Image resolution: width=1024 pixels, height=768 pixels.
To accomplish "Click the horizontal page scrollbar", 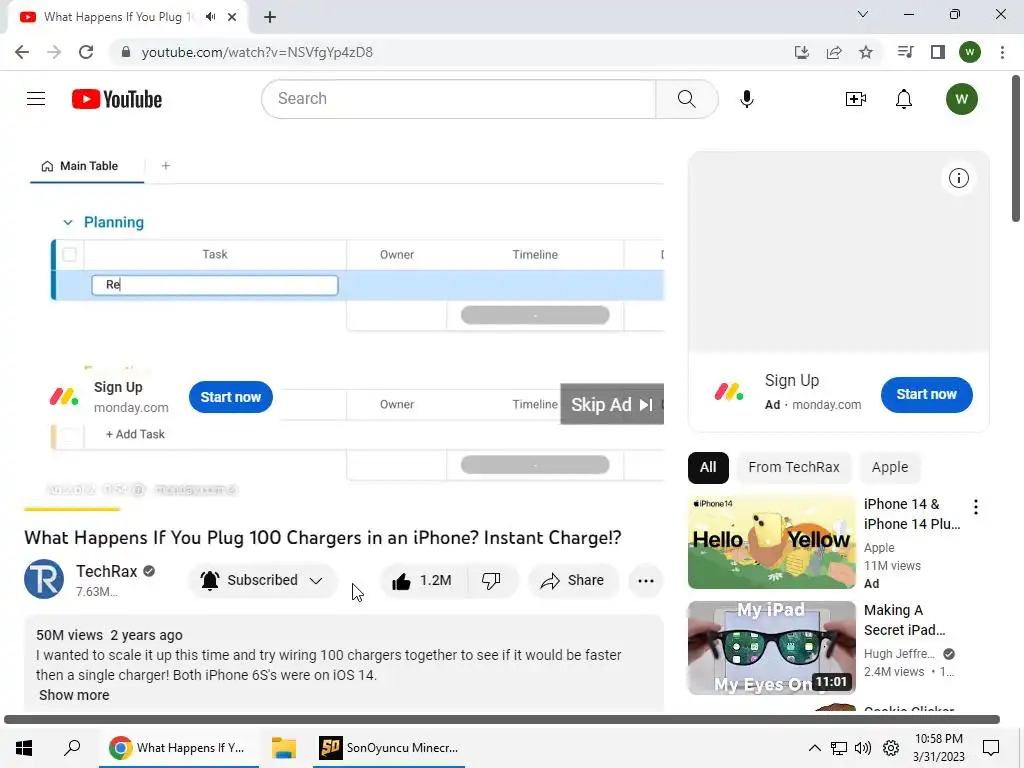I will [502, 720].
